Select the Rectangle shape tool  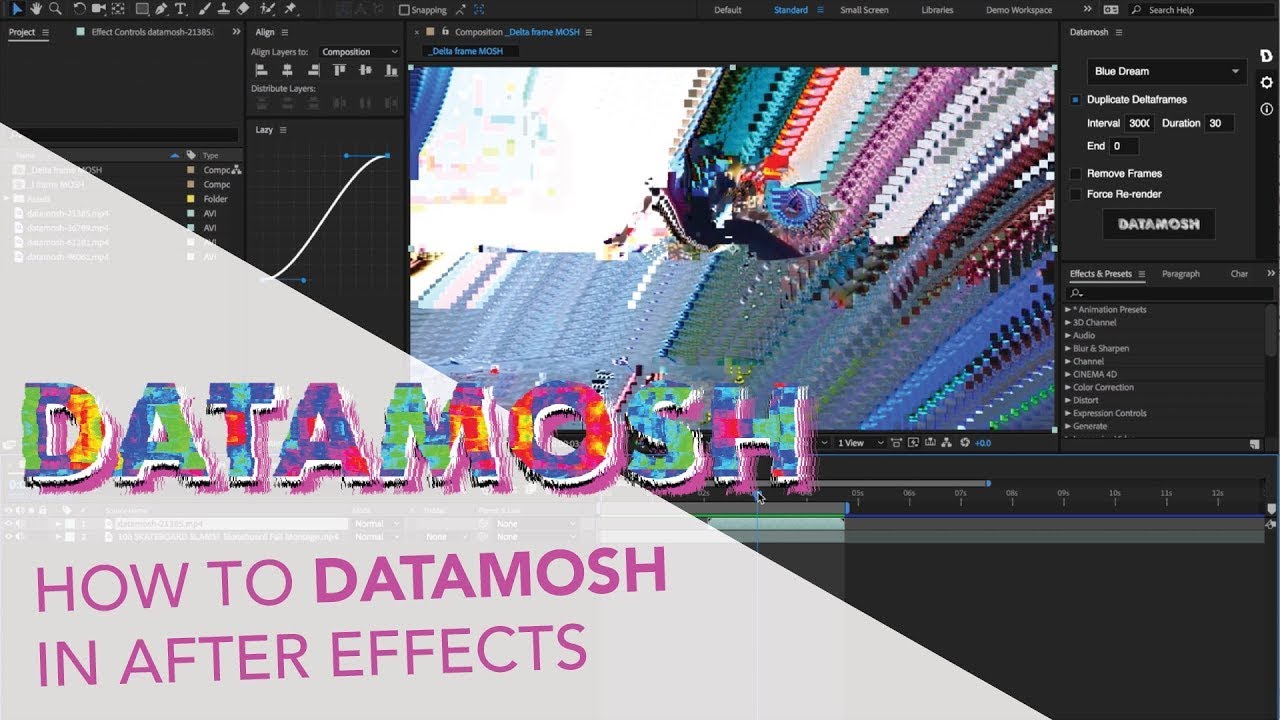[x=143, y=9]
